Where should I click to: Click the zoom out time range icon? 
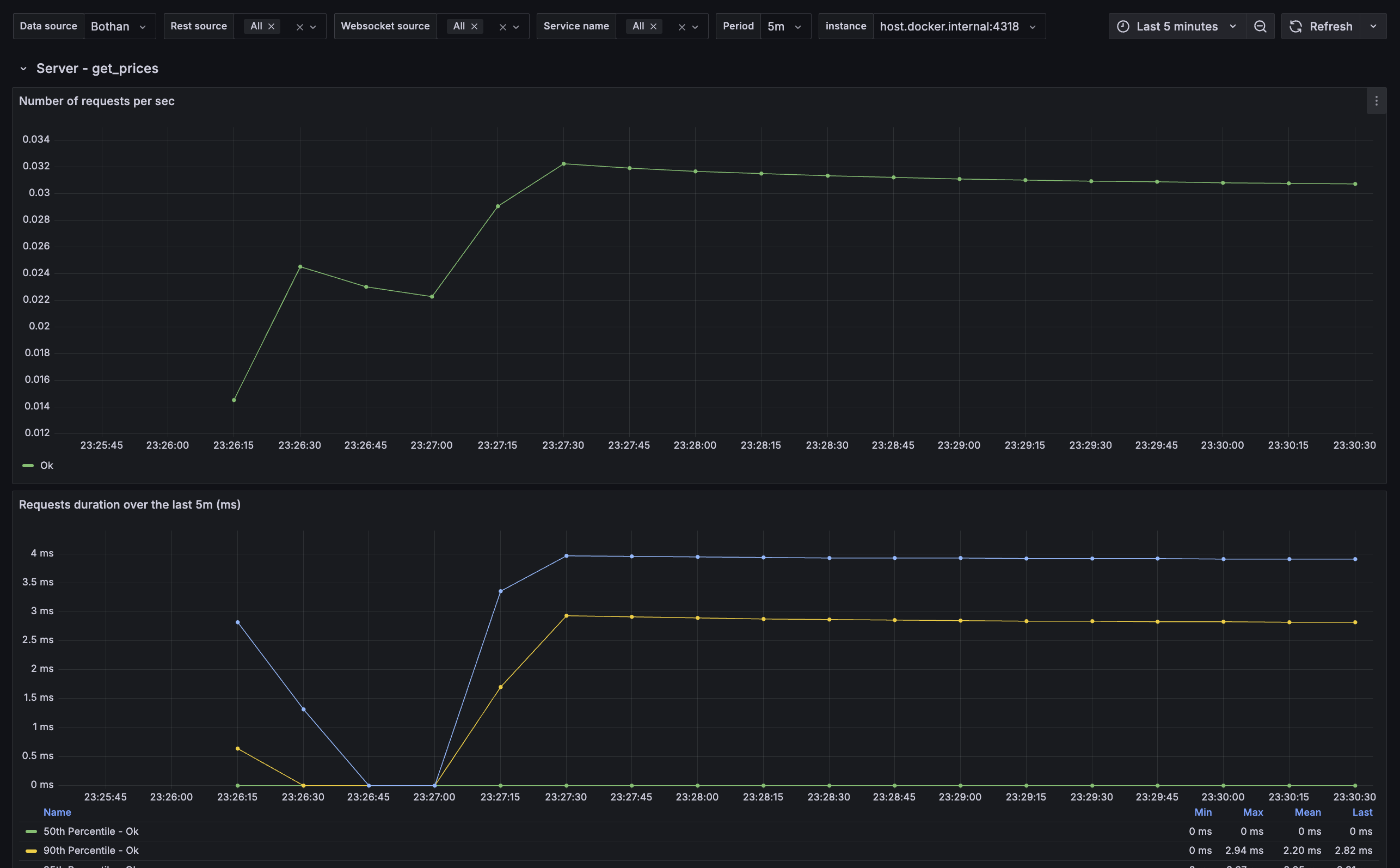tap(1260, 26)
